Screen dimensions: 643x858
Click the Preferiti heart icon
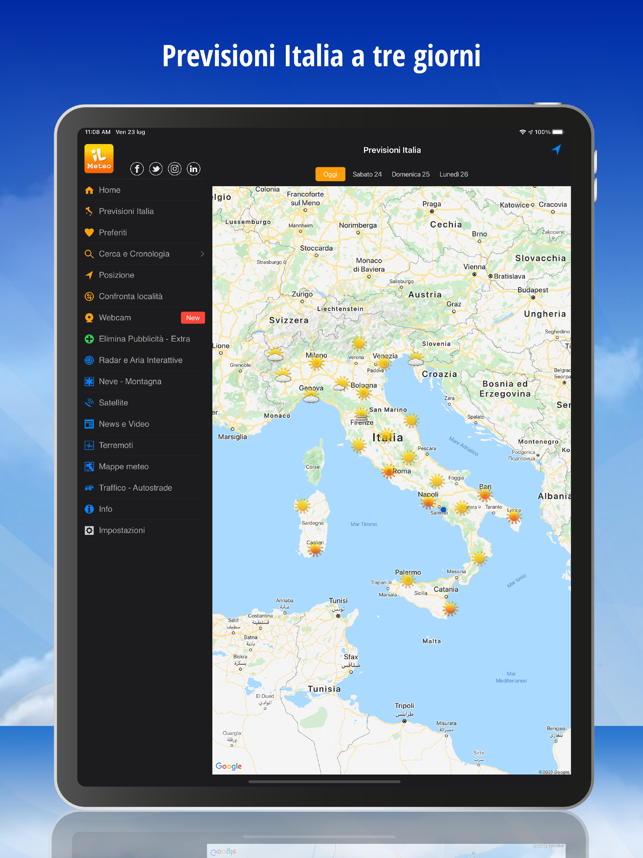point(89,233)
